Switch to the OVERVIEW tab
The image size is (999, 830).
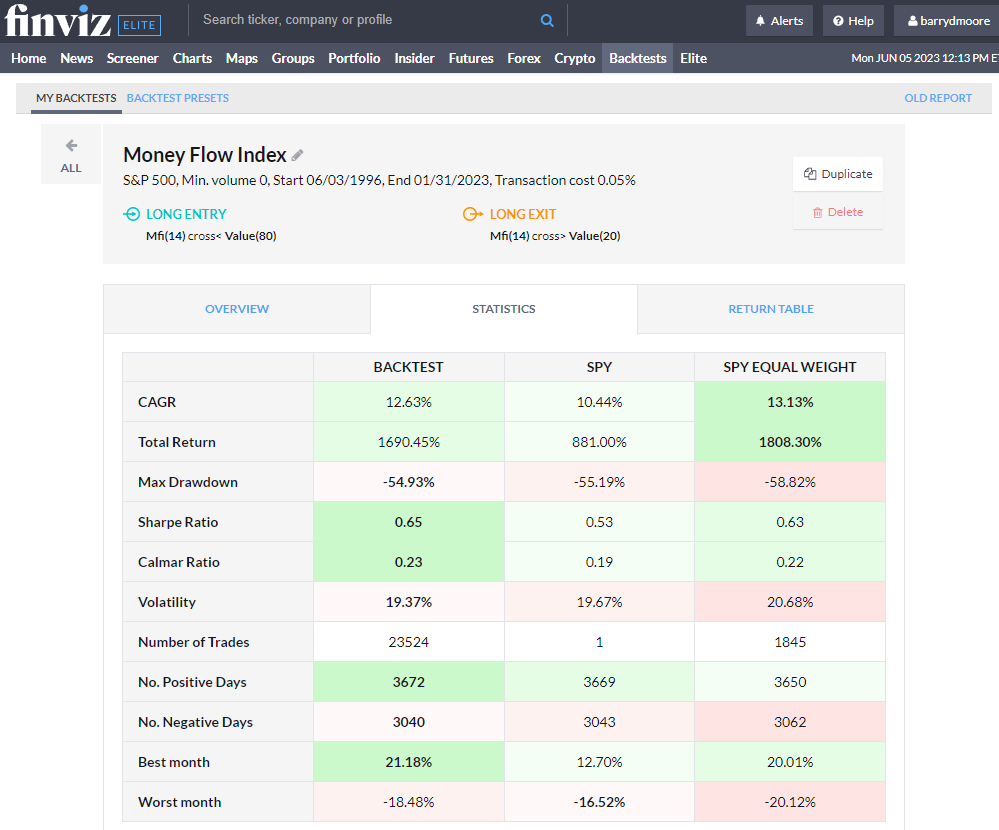point(236,309)
